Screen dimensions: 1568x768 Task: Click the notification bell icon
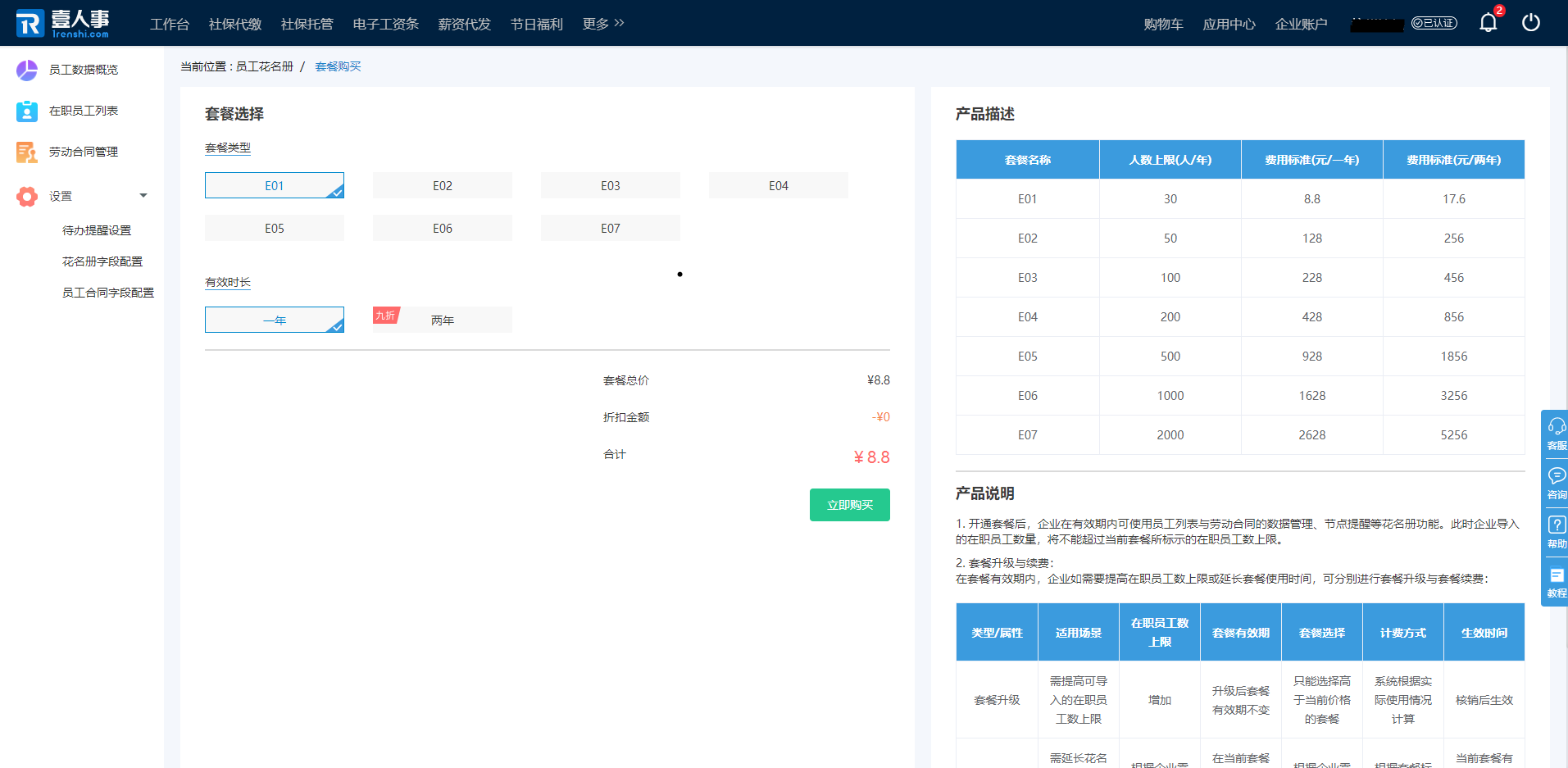[1488, 23]
